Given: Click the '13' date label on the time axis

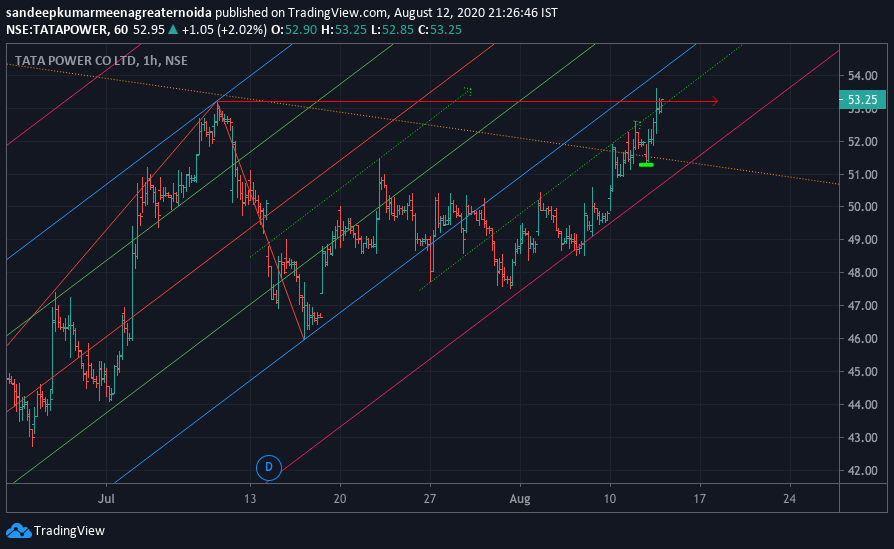Looking at the screenshot, I should click(250, 499).
